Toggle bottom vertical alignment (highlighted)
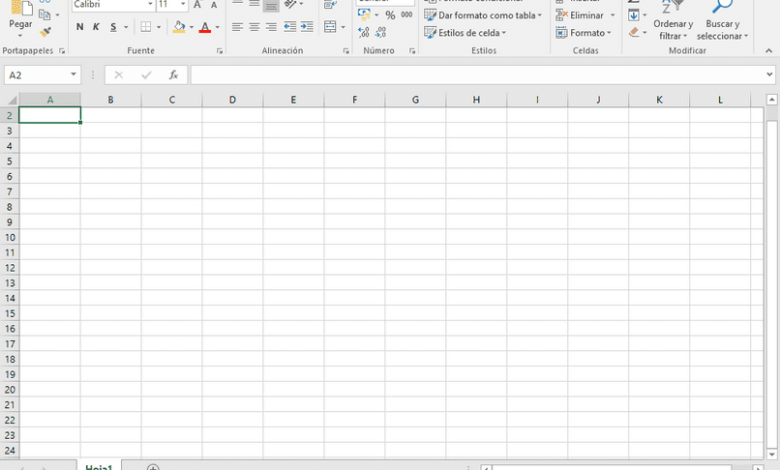Screen dimensions: 780x470 point(271,5)
